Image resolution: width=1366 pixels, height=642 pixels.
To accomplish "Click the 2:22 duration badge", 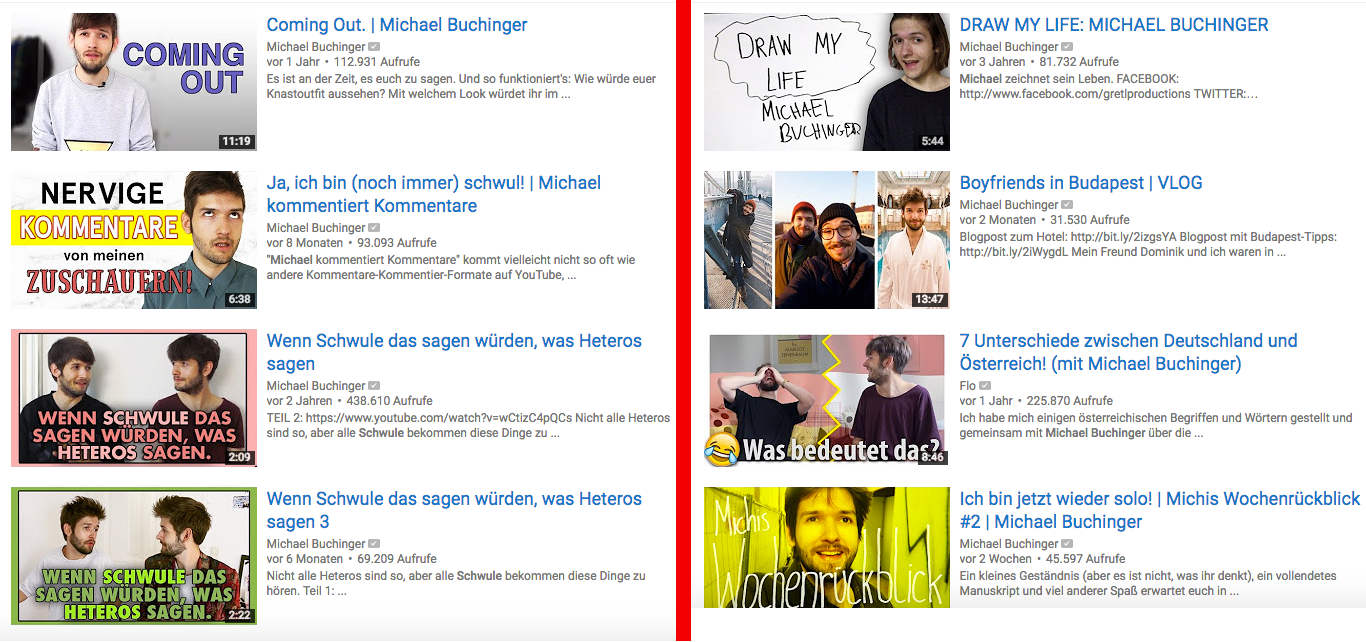I will (240, 616).
